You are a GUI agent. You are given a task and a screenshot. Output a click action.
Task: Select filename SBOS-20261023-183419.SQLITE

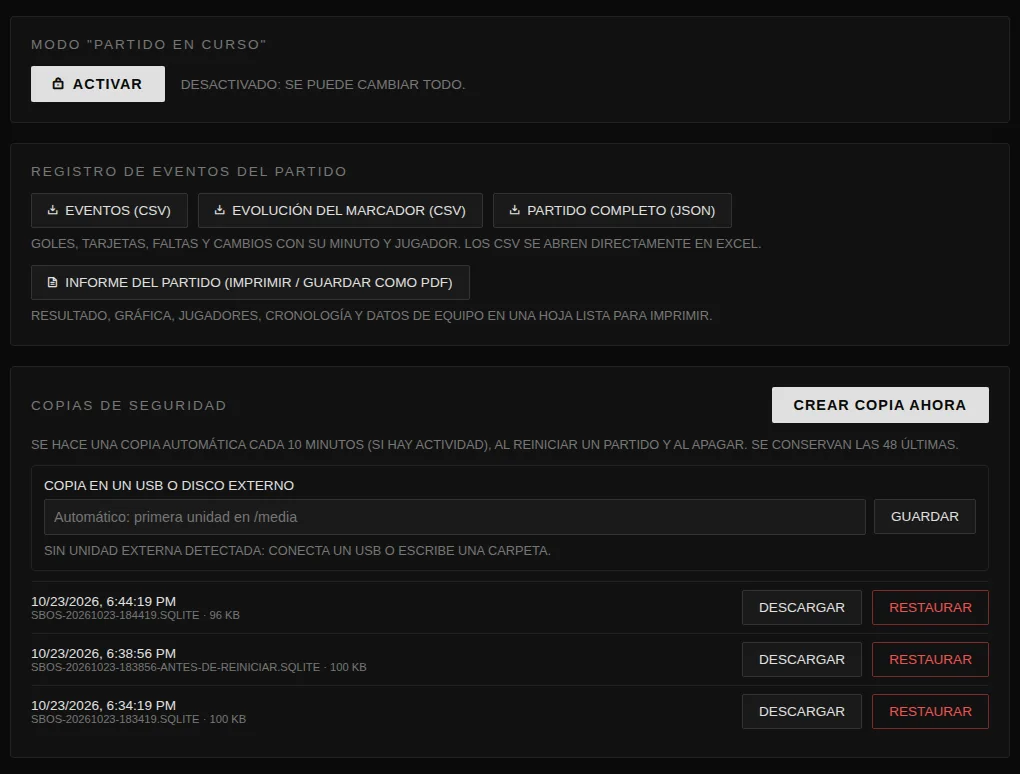[x=115, y=719]
